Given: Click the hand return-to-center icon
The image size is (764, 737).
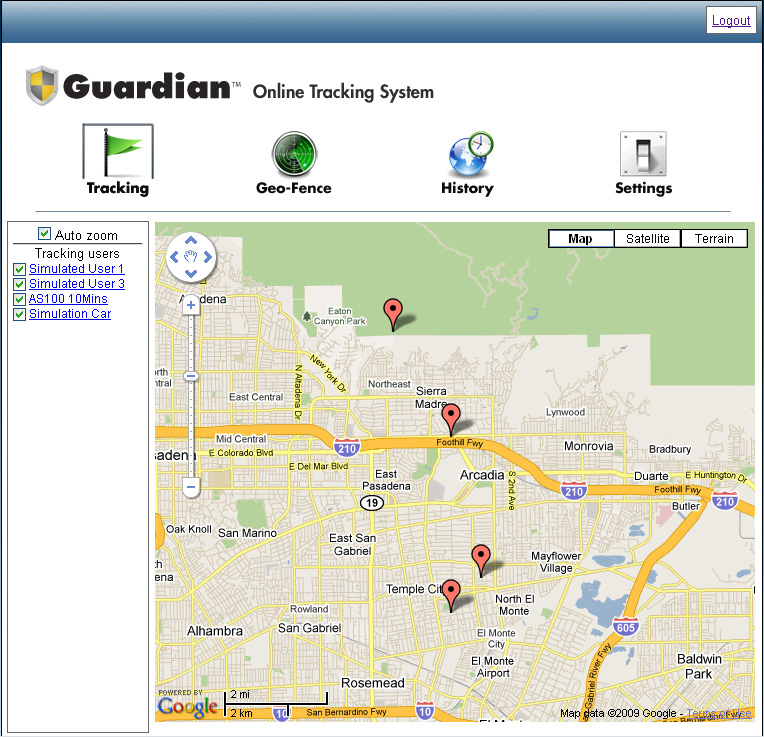Looking at the screenshot, I should [191, 257].
